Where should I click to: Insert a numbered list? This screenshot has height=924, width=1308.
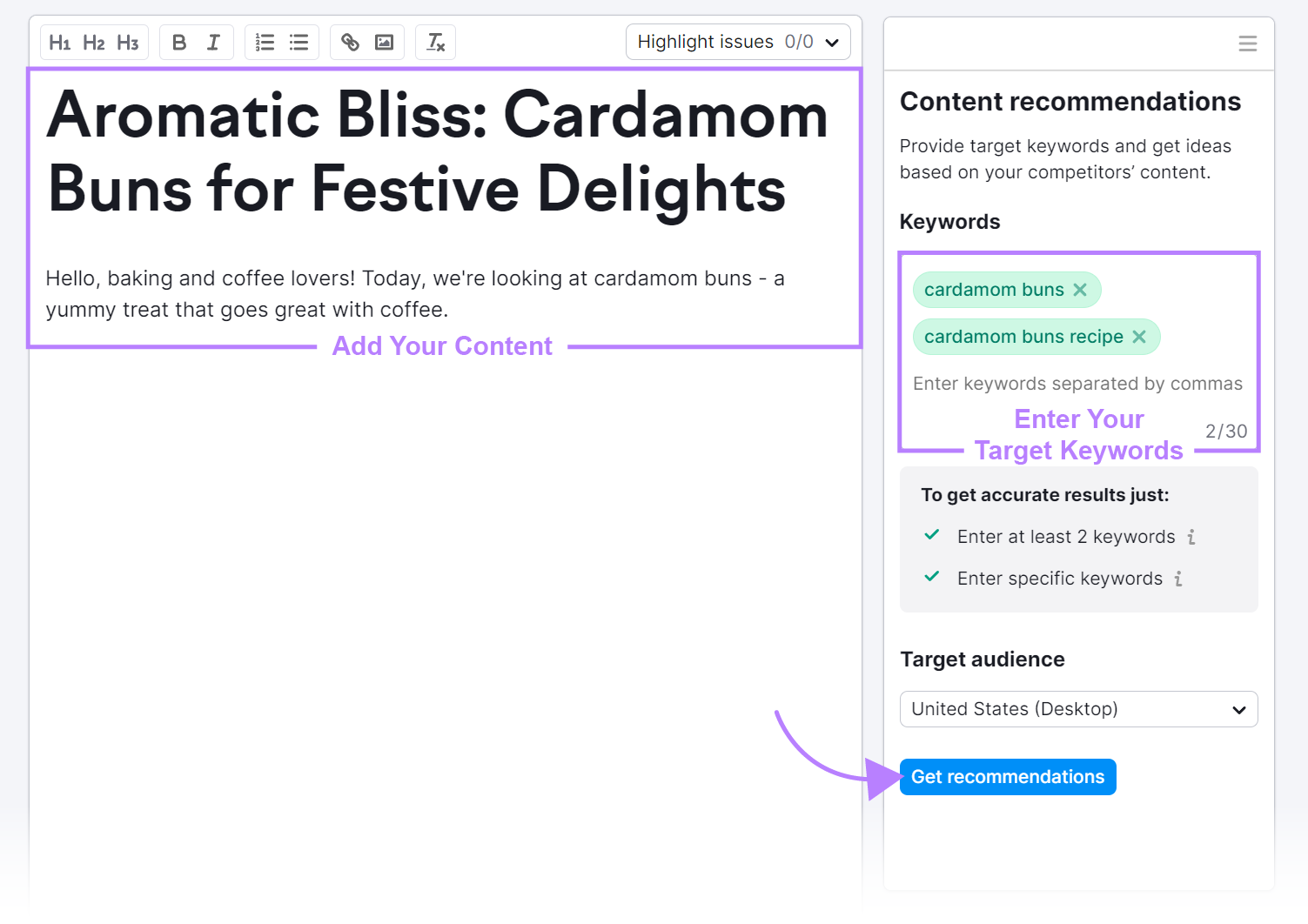(265, 42)
